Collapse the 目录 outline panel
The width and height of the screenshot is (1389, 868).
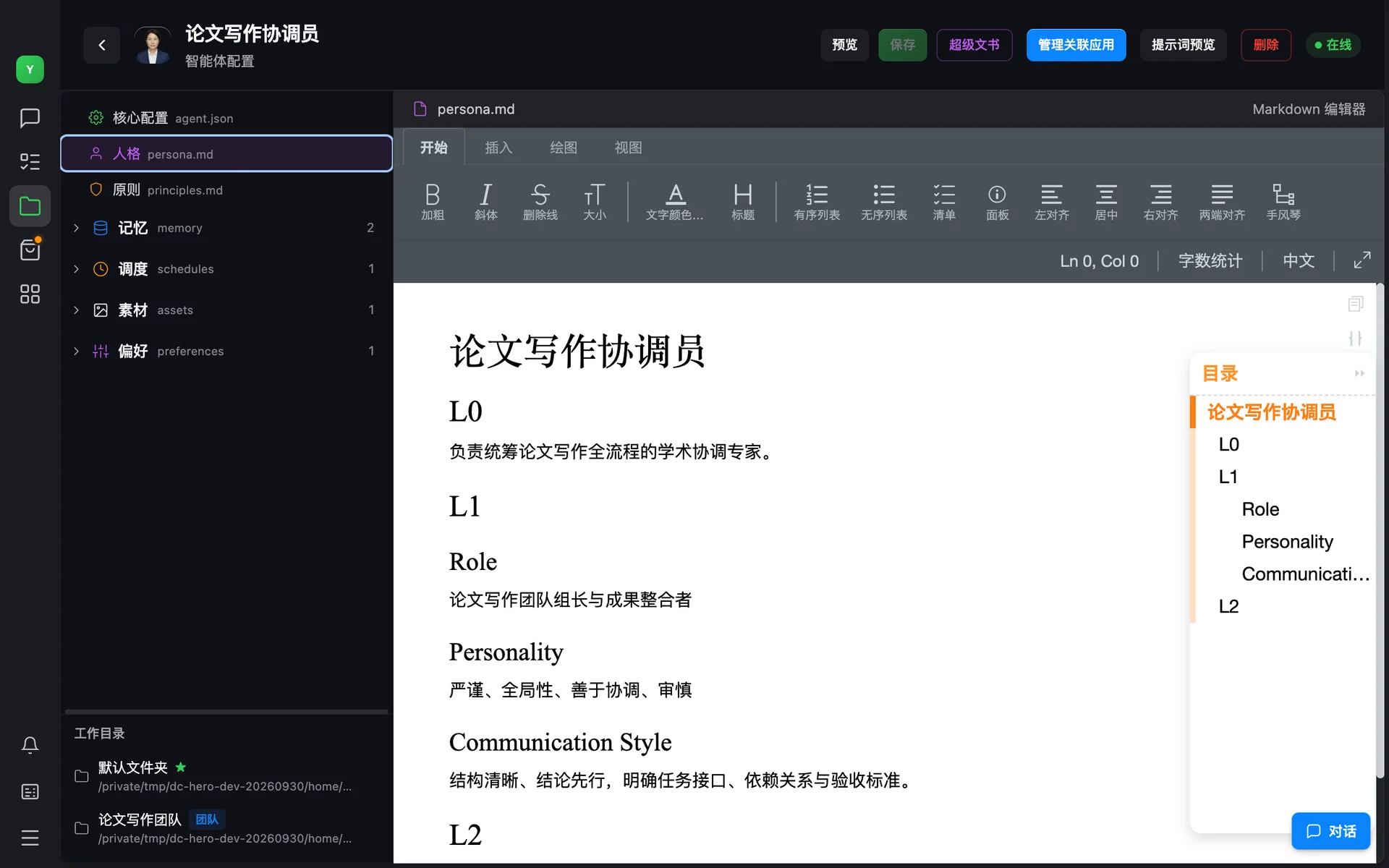(1359, 373)
